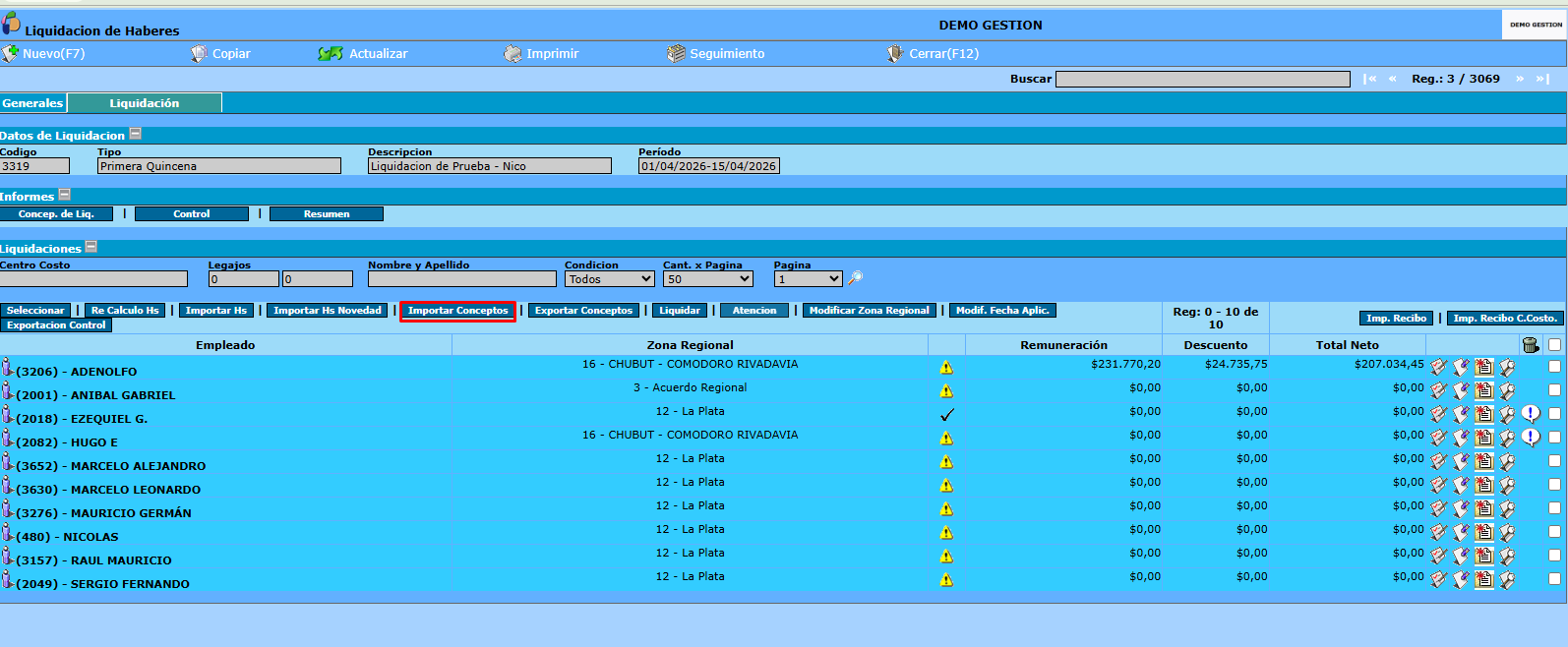
Task: Click the warning triangle on ANIBAL GABRIEL row
Action: (946, 390)
